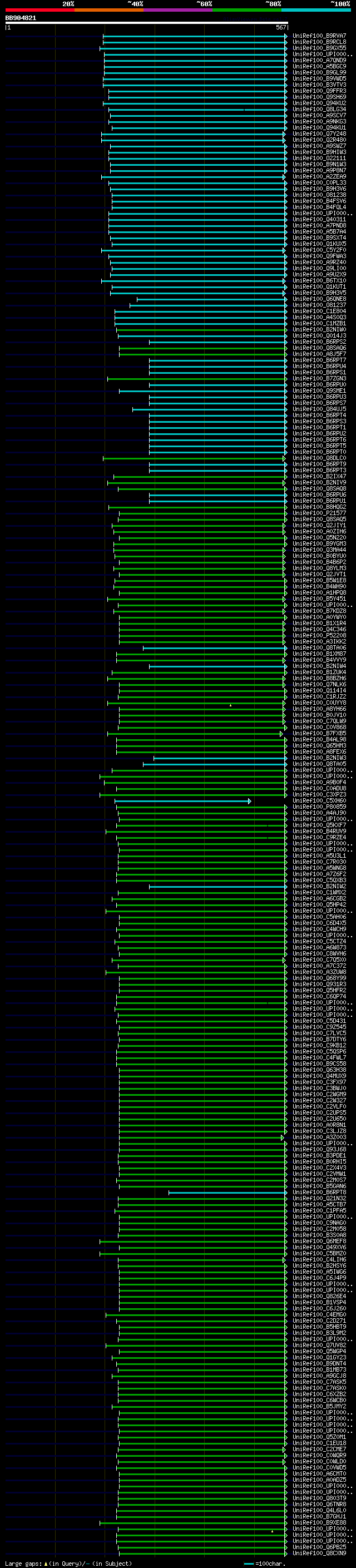Select hit UniRef100_B2NIW0

pos(319,329)
